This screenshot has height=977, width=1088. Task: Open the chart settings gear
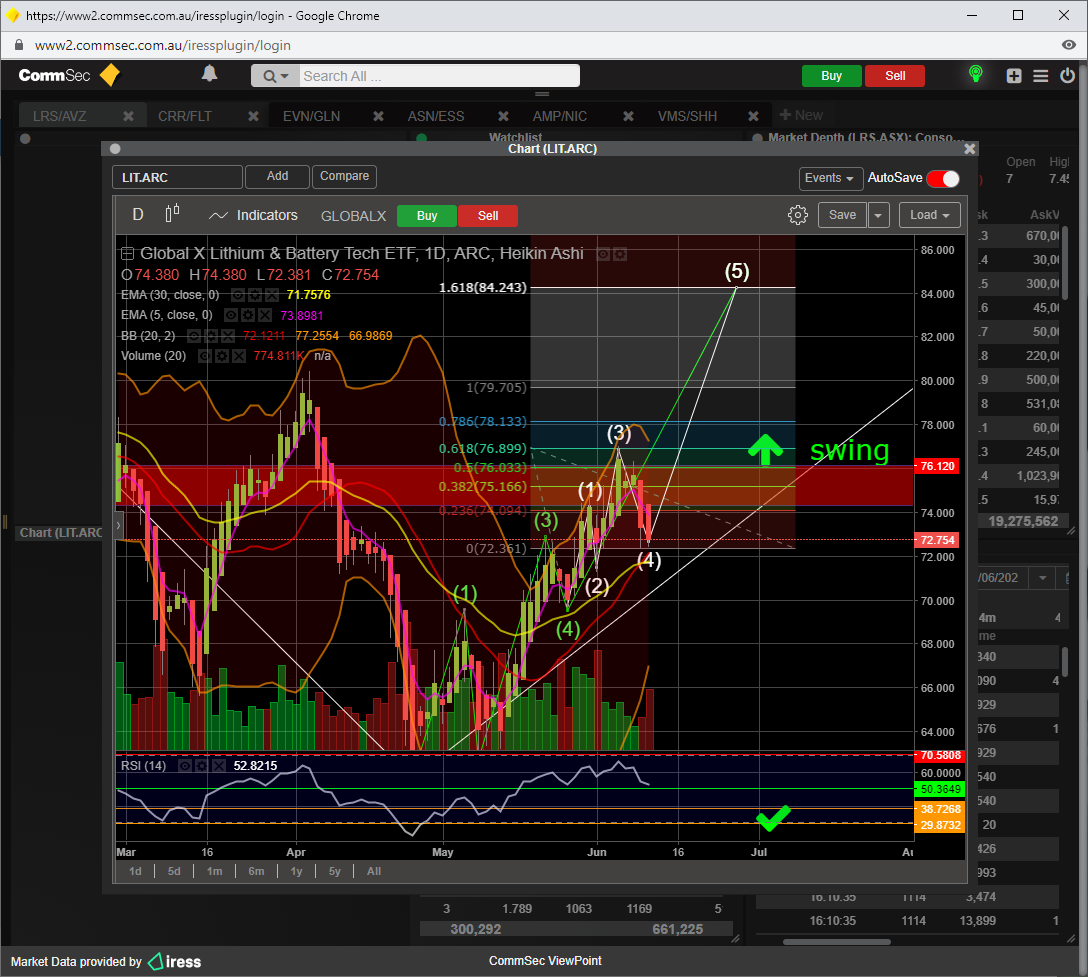(x=797, y=215)
